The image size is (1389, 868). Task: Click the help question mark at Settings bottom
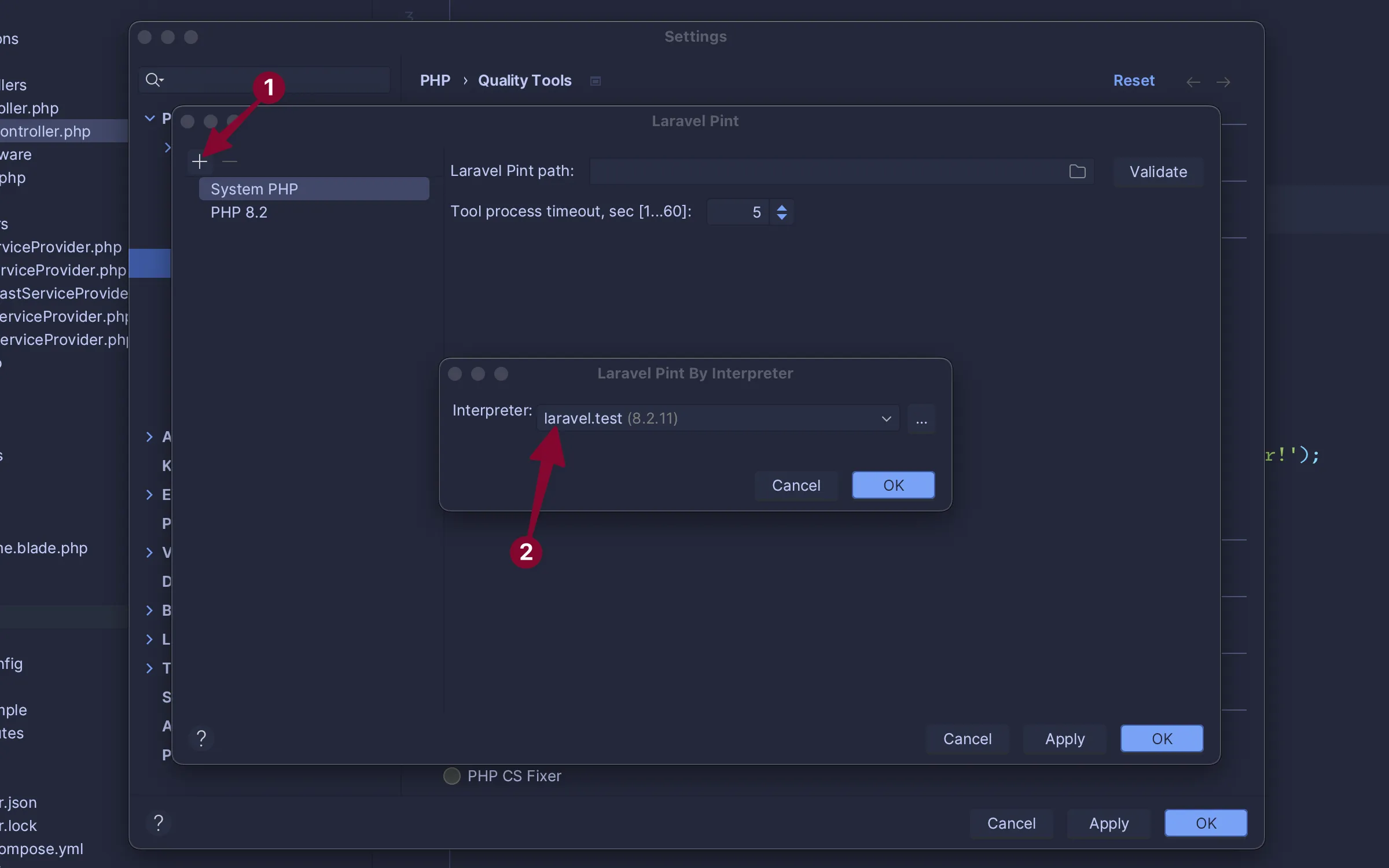159,822
